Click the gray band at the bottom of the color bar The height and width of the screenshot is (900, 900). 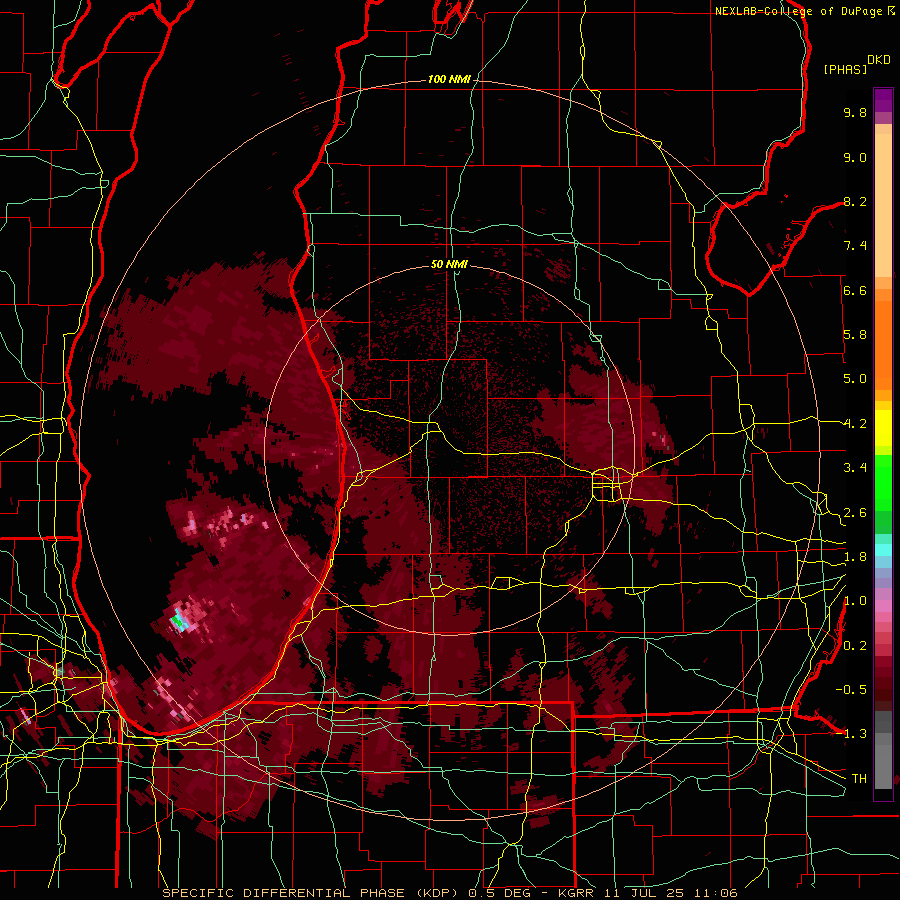pyautogui.click(x=883, y=750)
